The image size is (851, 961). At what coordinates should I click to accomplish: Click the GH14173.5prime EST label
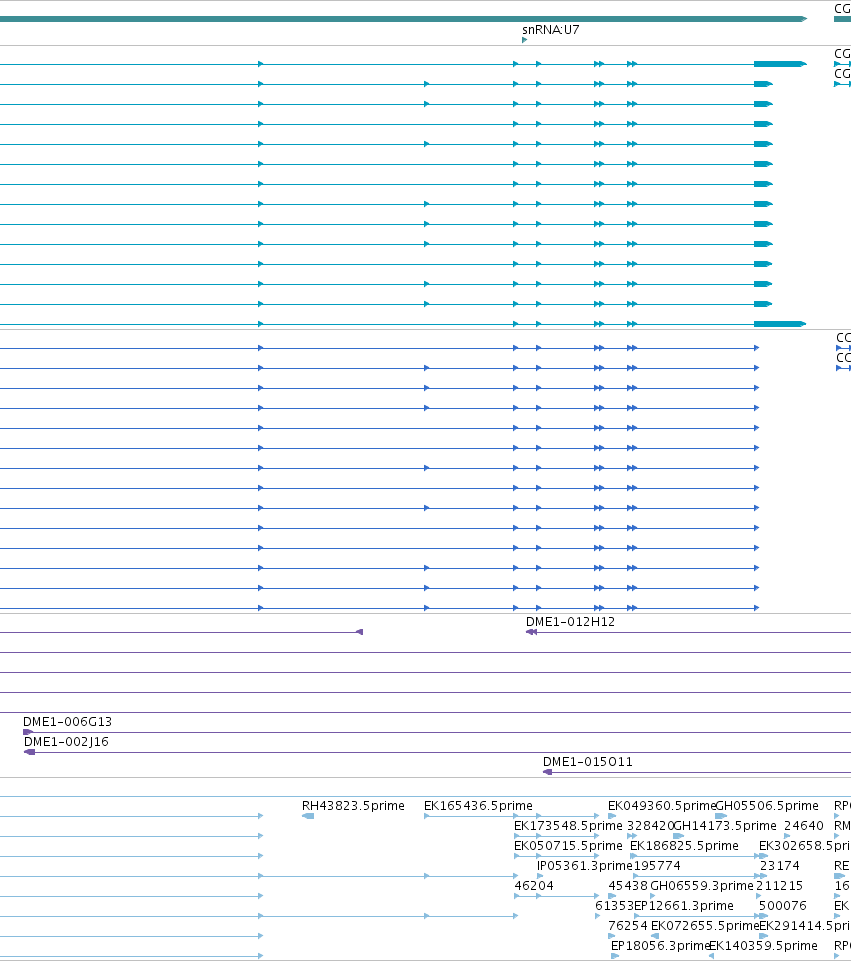[x=725, y=826]
